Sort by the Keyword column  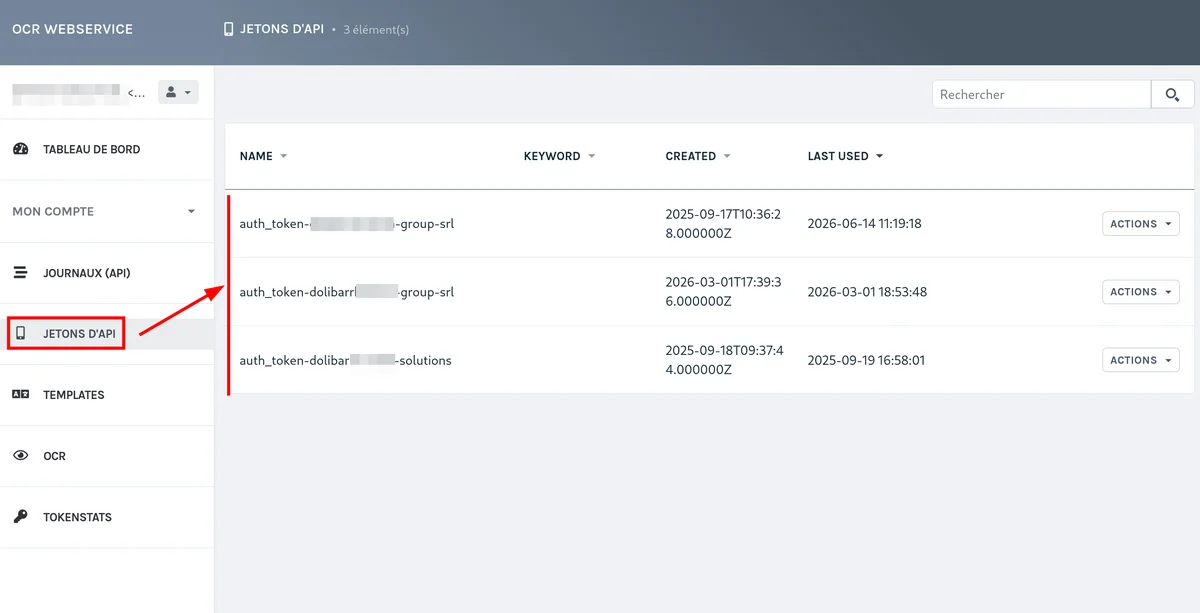coord(559,156)
